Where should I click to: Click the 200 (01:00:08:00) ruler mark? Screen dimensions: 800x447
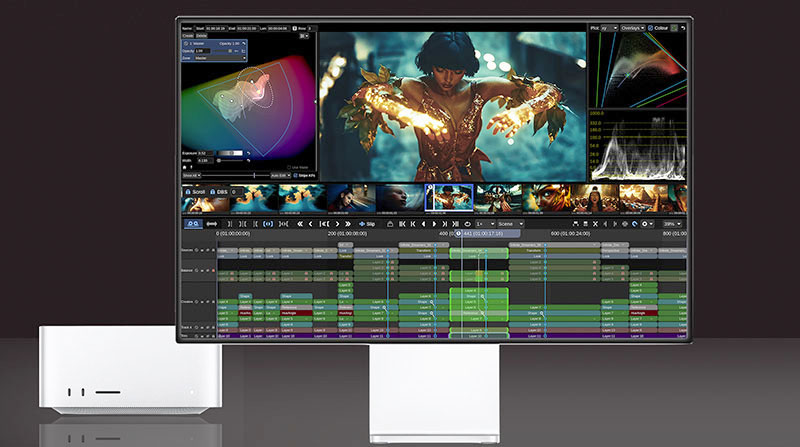point(347,234)
